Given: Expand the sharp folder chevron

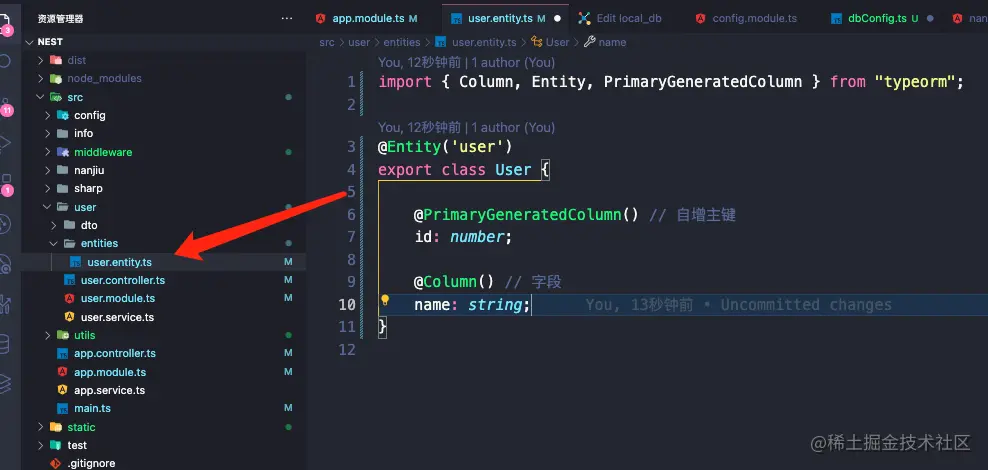Looking at the screenshot, I should click(47, 188).
